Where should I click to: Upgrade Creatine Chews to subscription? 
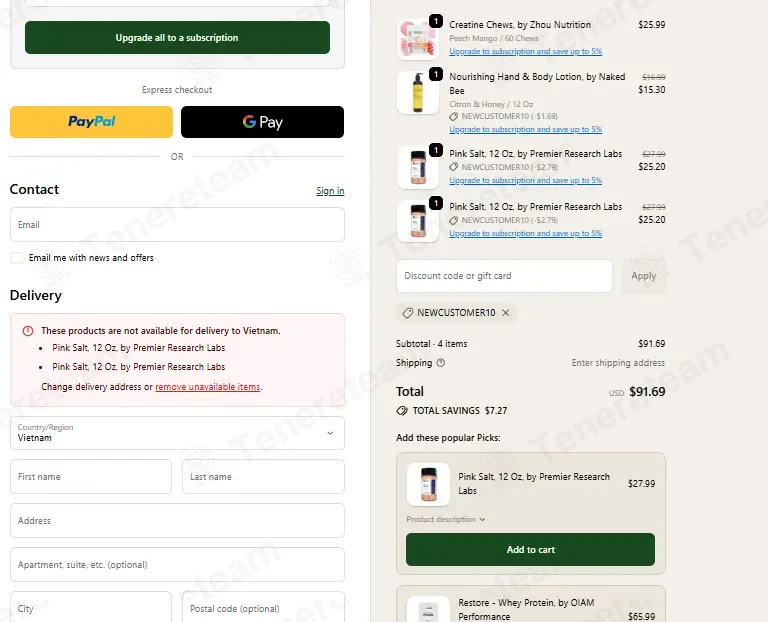526,51
